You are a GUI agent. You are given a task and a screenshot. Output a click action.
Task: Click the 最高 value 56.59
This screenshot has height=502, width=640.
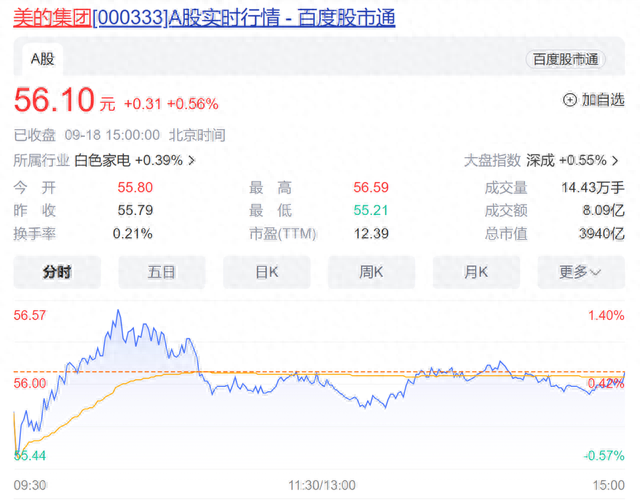coord(371,187)
